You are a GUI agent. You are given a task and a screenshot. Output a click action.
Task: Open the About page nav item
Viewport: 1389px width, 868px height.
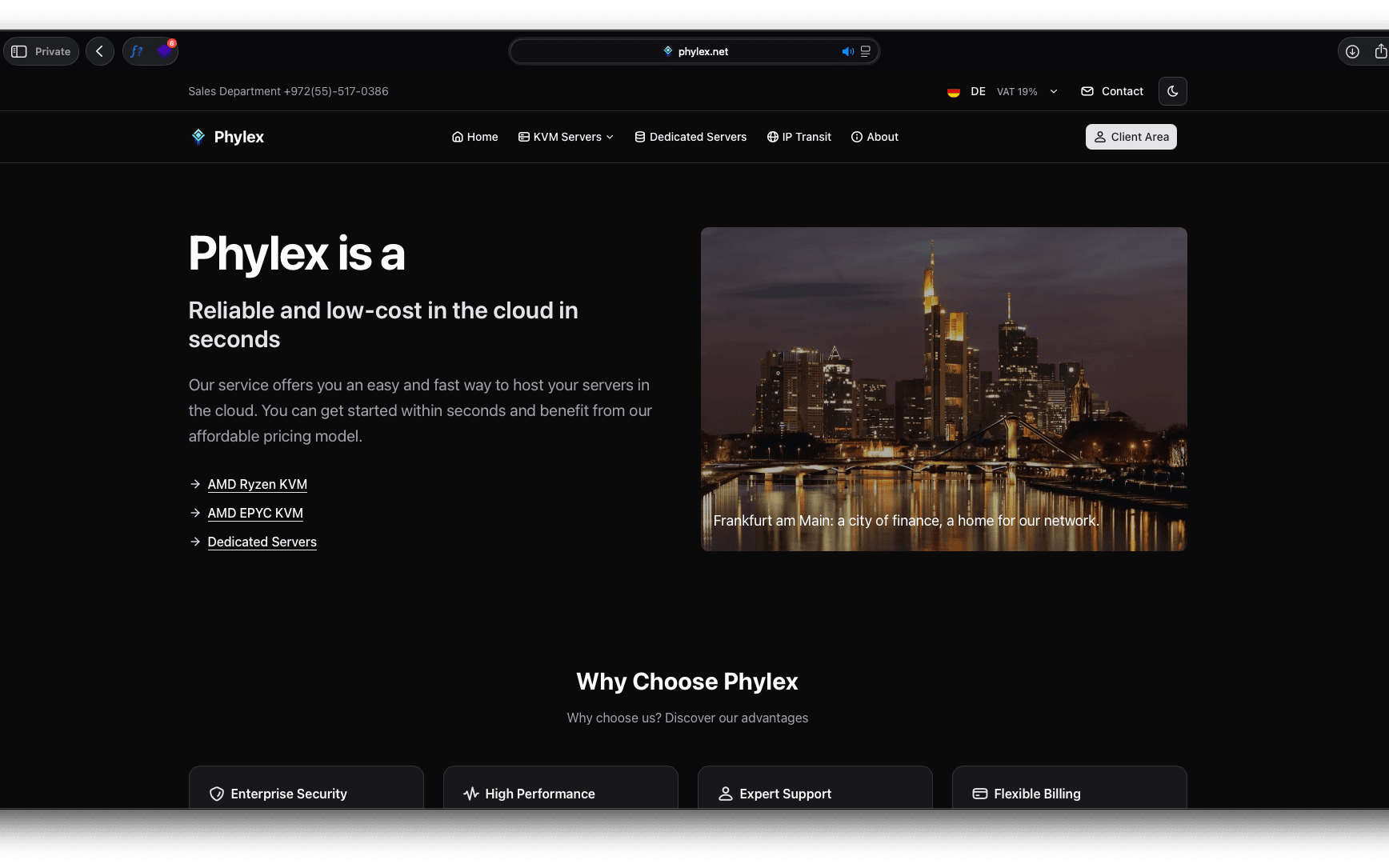coord(875,137)
